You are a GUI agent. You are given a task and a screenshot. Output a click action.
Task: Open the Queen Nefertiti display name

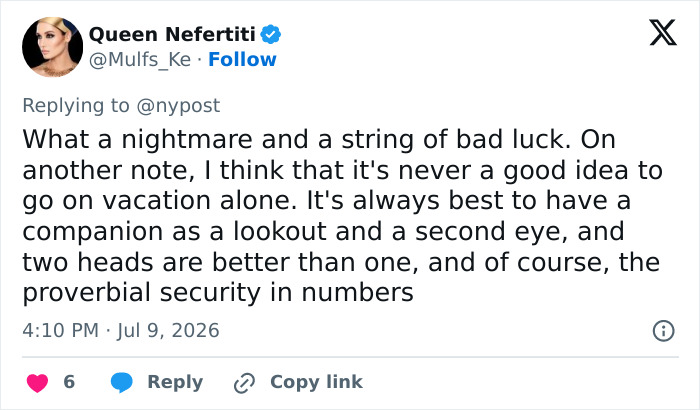click(172, 34)
